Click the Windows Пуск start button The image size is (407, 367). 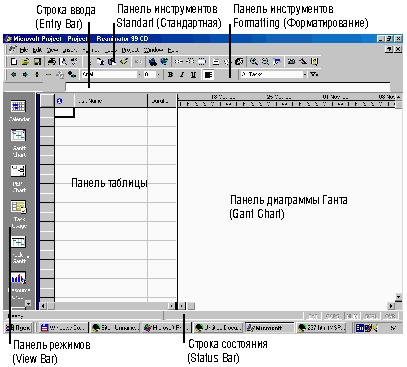pyautogui.click(x=19, y=328)
